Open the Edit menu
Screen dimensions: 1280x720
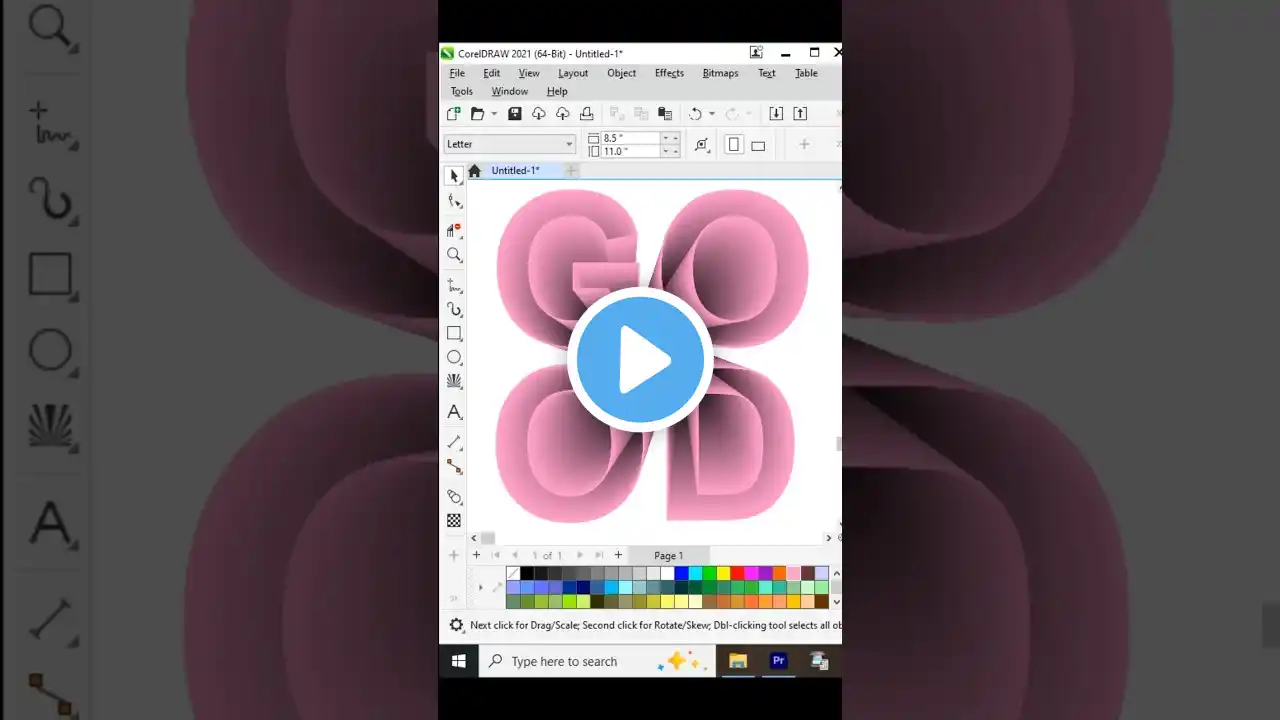pyautogui.click(x=492, y=73)
